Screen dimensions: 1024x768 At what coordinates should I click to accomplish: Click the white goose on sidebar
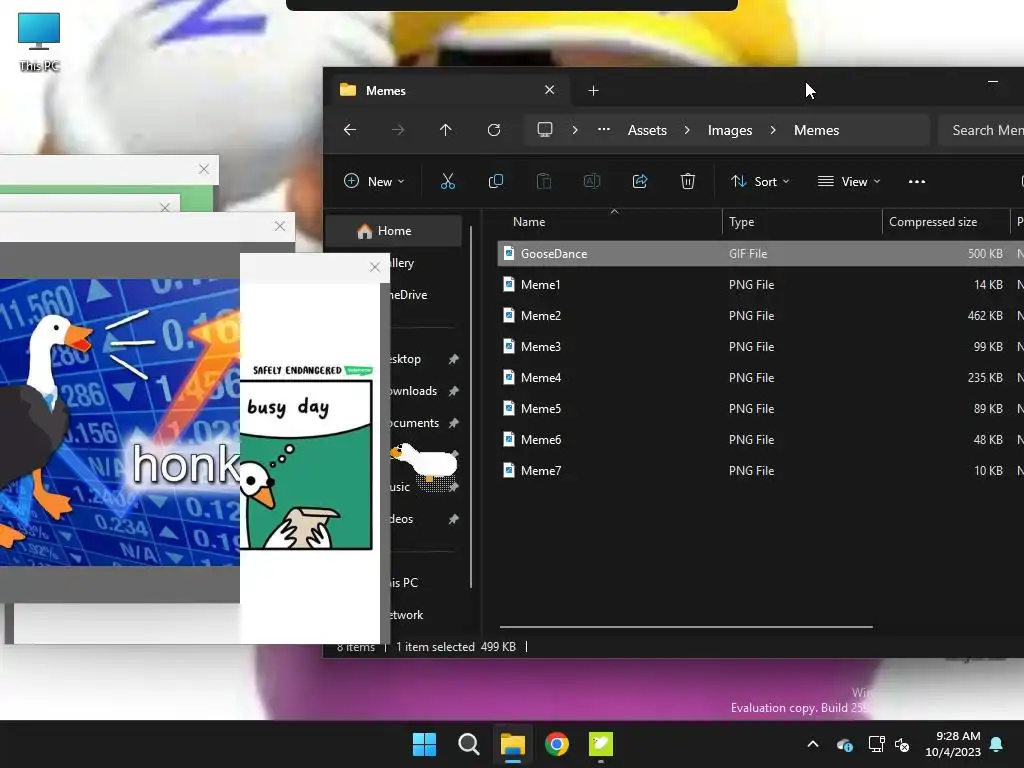pyautogui.click(x=424, y=462)
